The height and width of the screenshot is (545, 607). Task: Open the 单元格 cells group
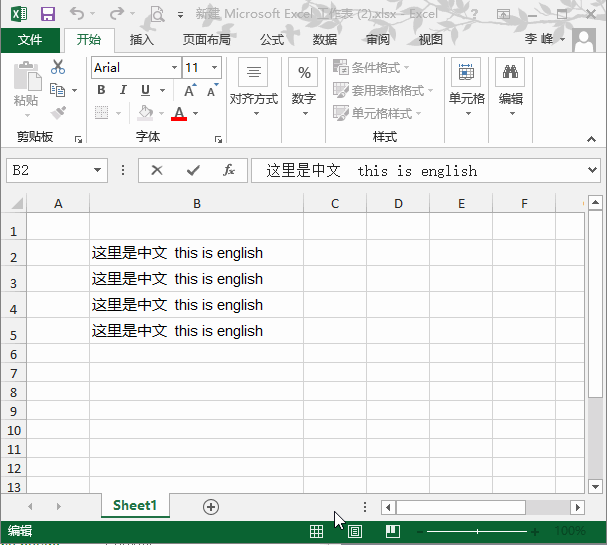[x=466, y=87]
